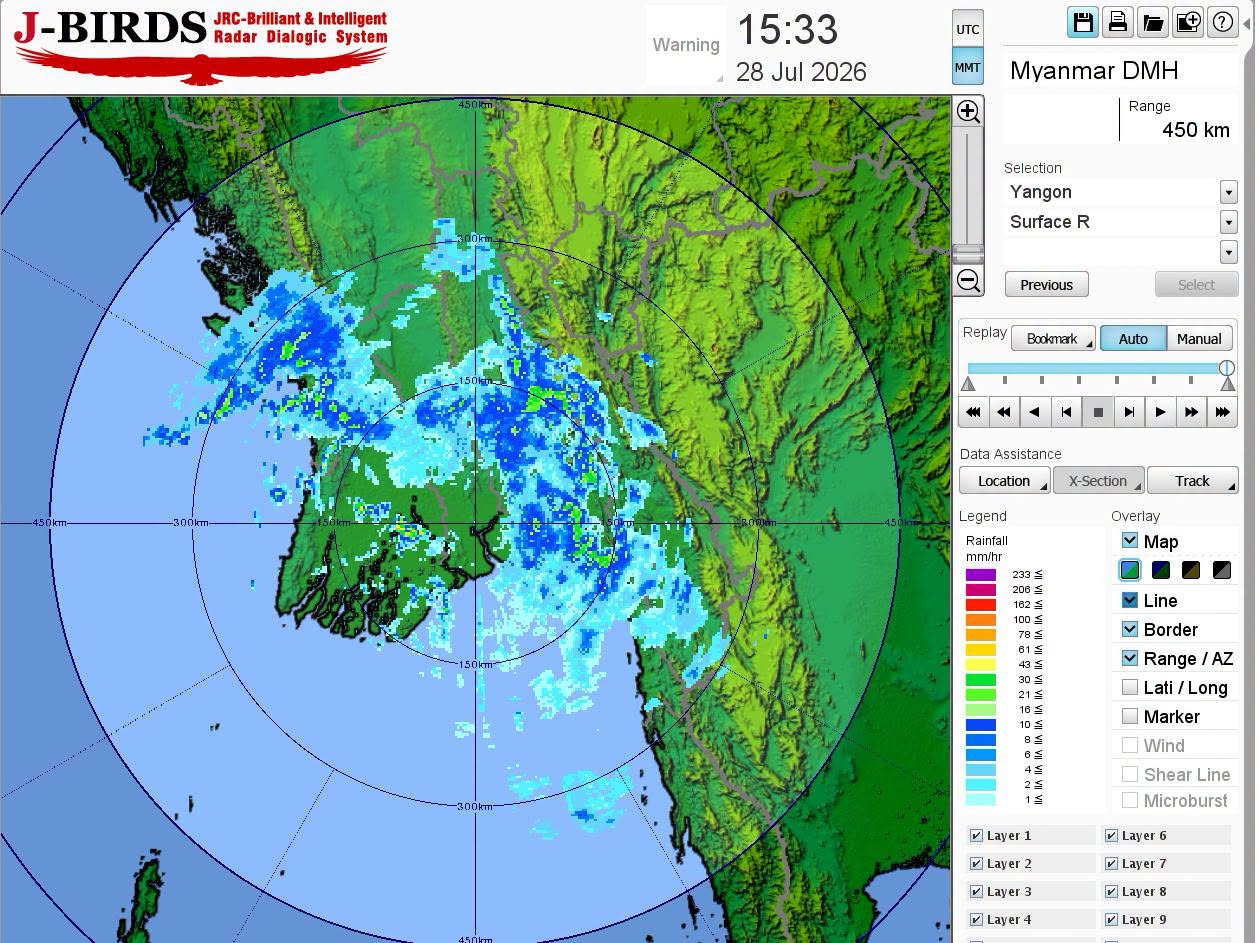Zoom out with the magnifier minus icon
This screenshot has height=943, width=1259.
tap(968, 281)
